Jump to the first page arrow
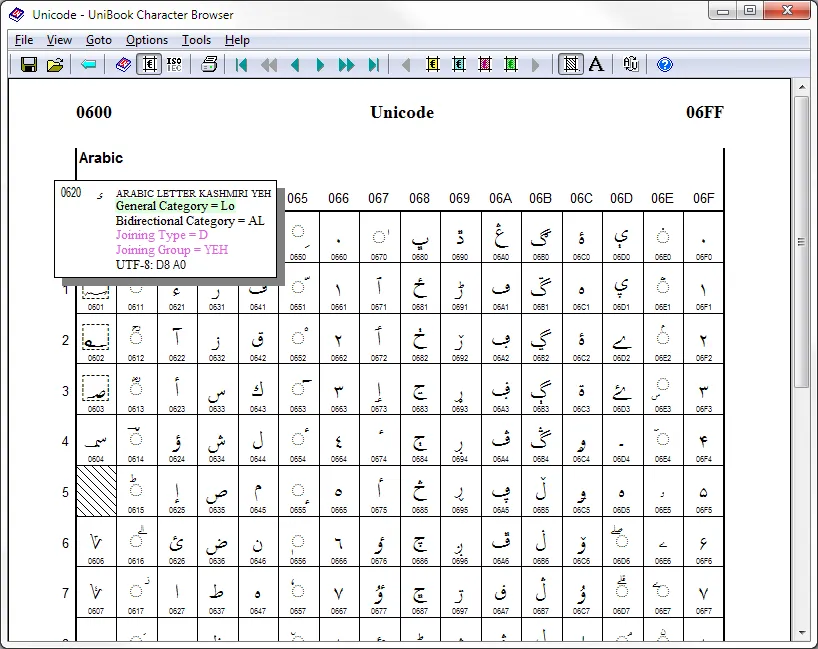 [241, 65]
